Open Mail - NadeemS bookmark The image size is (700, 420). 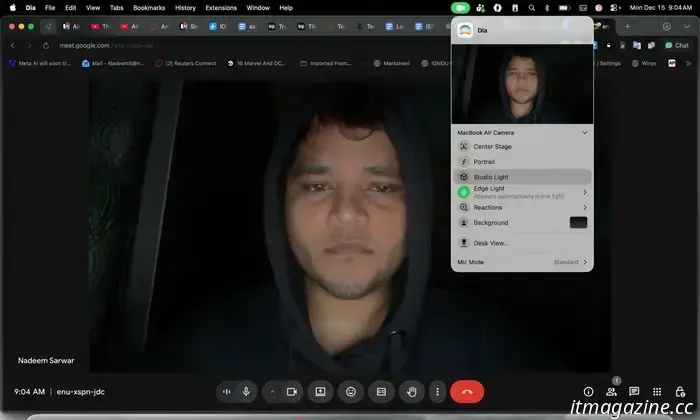pos(113,63)
